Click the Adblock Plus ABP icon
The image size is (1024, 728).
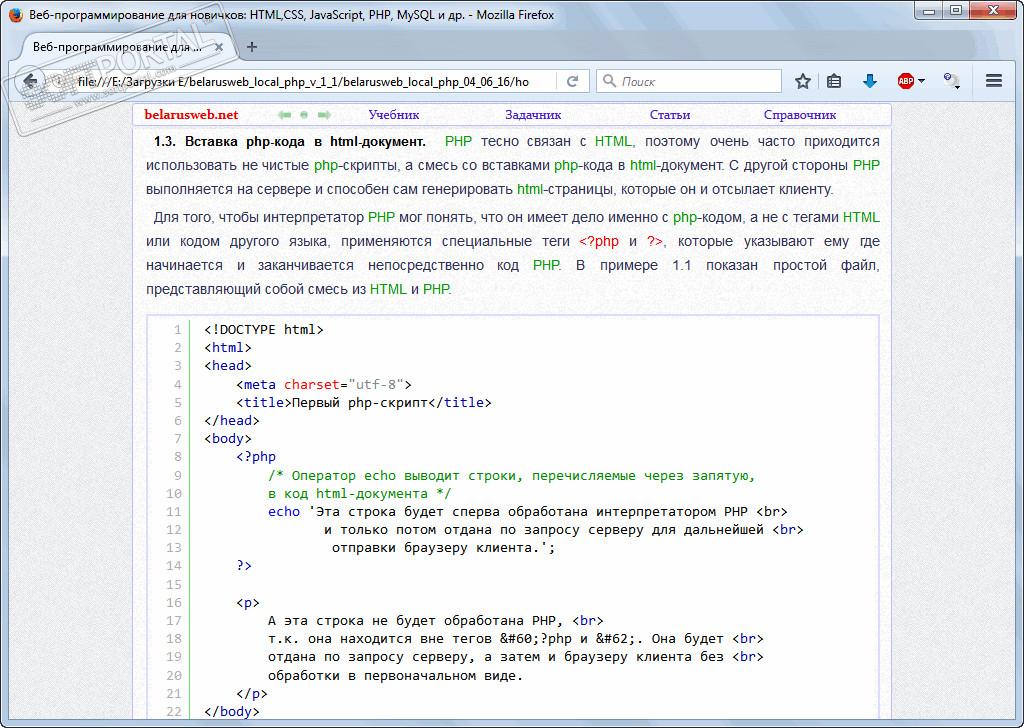(x=905, y=81)
